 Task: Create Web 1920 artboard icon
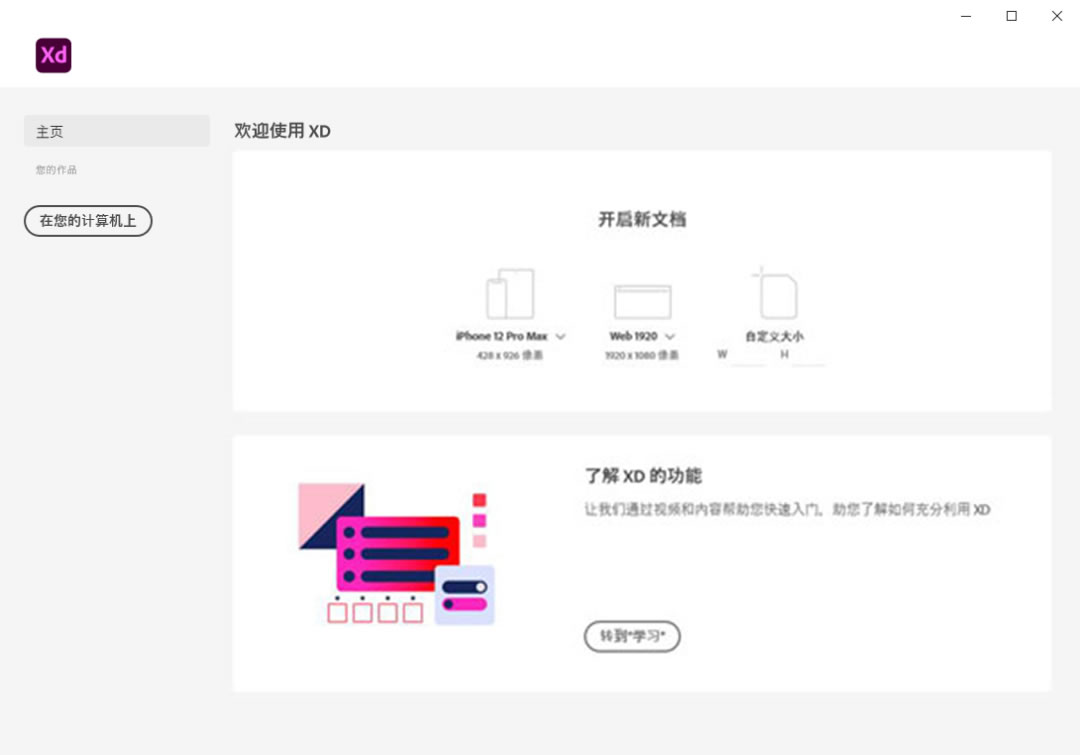[x=643, y=301]
